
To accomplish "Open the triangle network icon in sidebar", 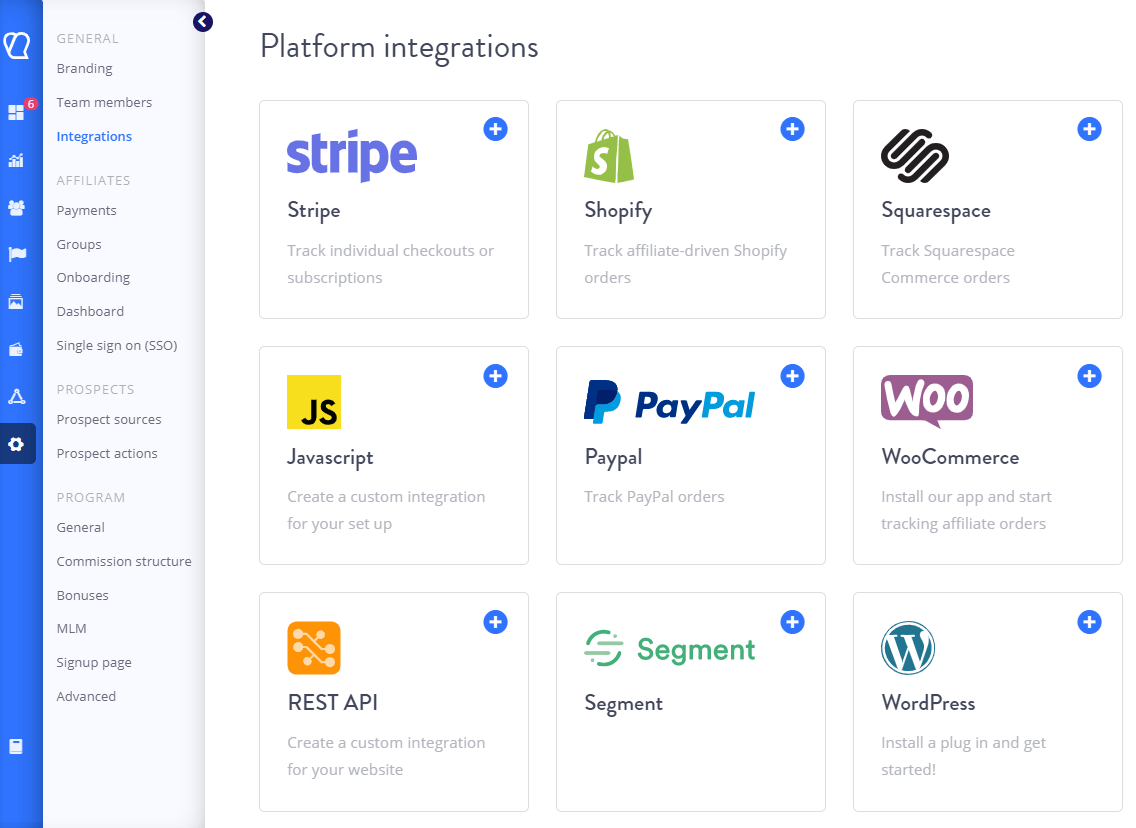I will point(17,397).
